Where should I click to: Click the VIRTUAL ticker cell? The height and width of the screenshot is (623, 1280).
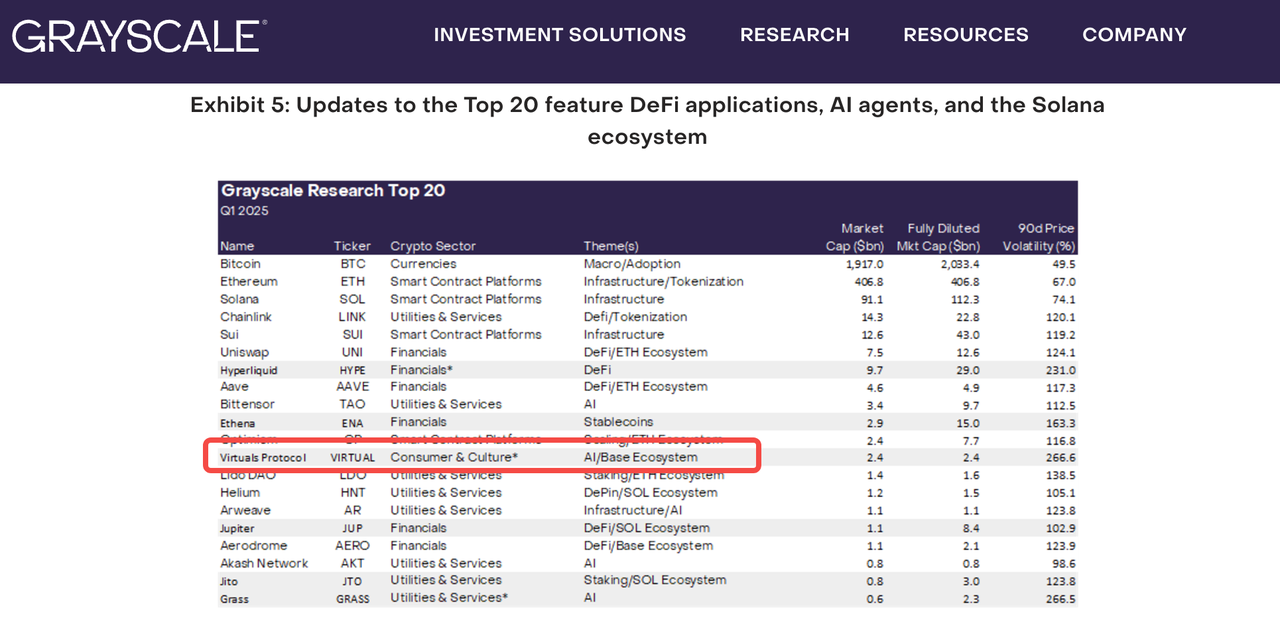coord(352,458)
